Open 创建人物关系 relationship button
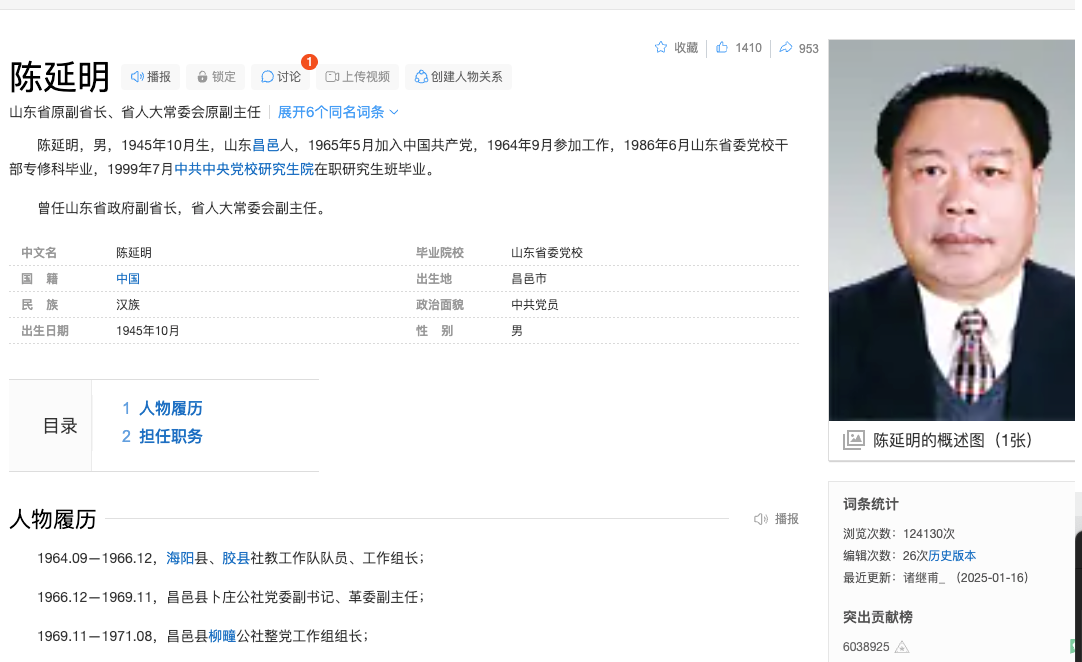The height and width of the screenshot is (662, 1082). (458, 77)
